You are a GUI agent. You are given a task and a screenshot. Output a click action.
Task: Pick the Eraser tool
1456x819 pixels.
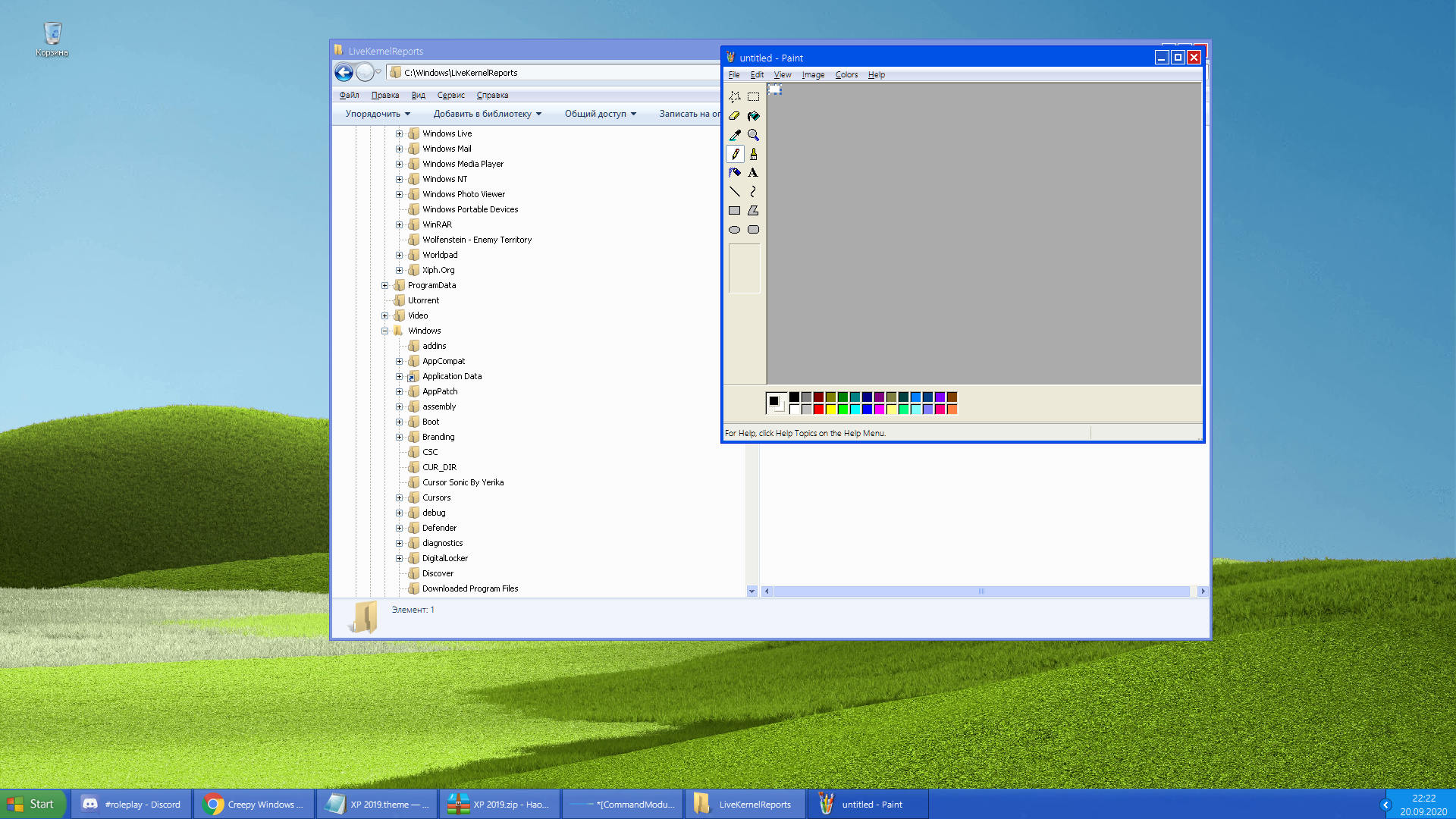click(735, 116)
